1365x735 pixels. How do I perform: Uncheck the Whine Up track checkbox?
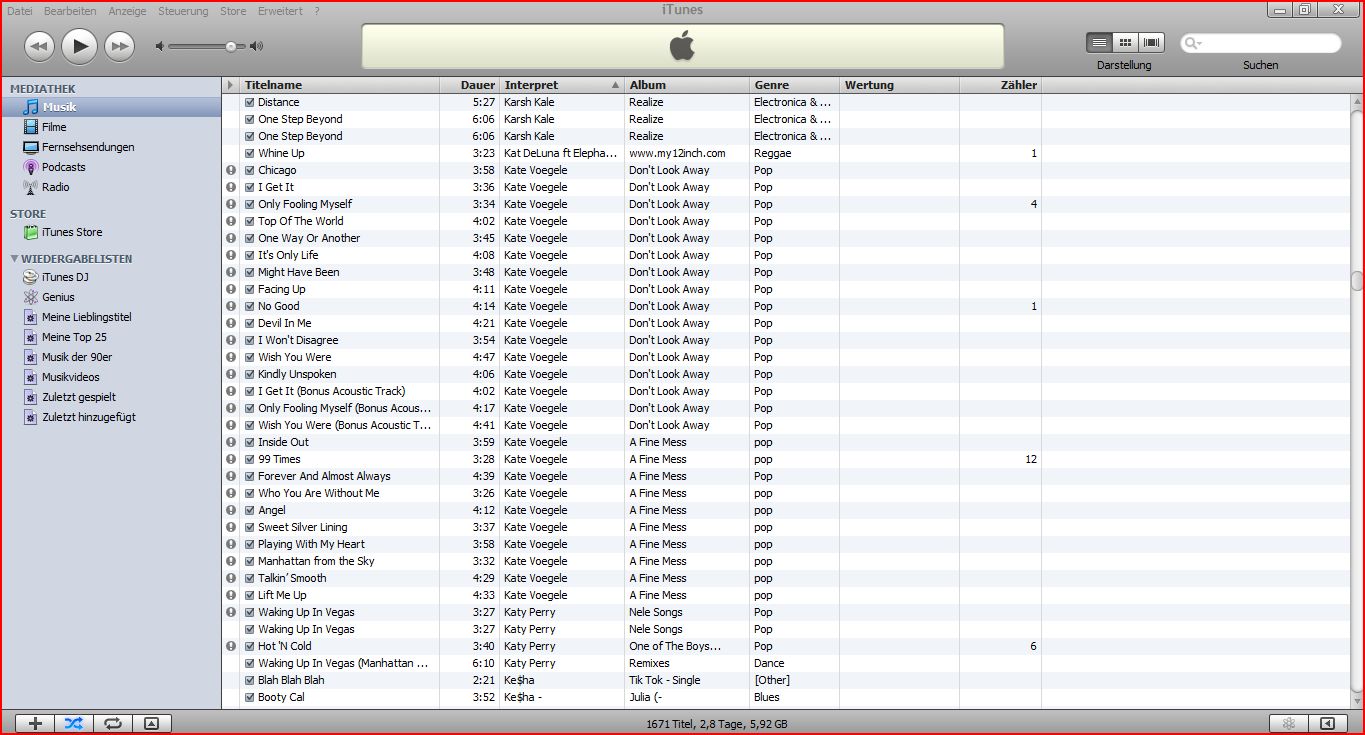pyautogui.click(x=250, y=153)
